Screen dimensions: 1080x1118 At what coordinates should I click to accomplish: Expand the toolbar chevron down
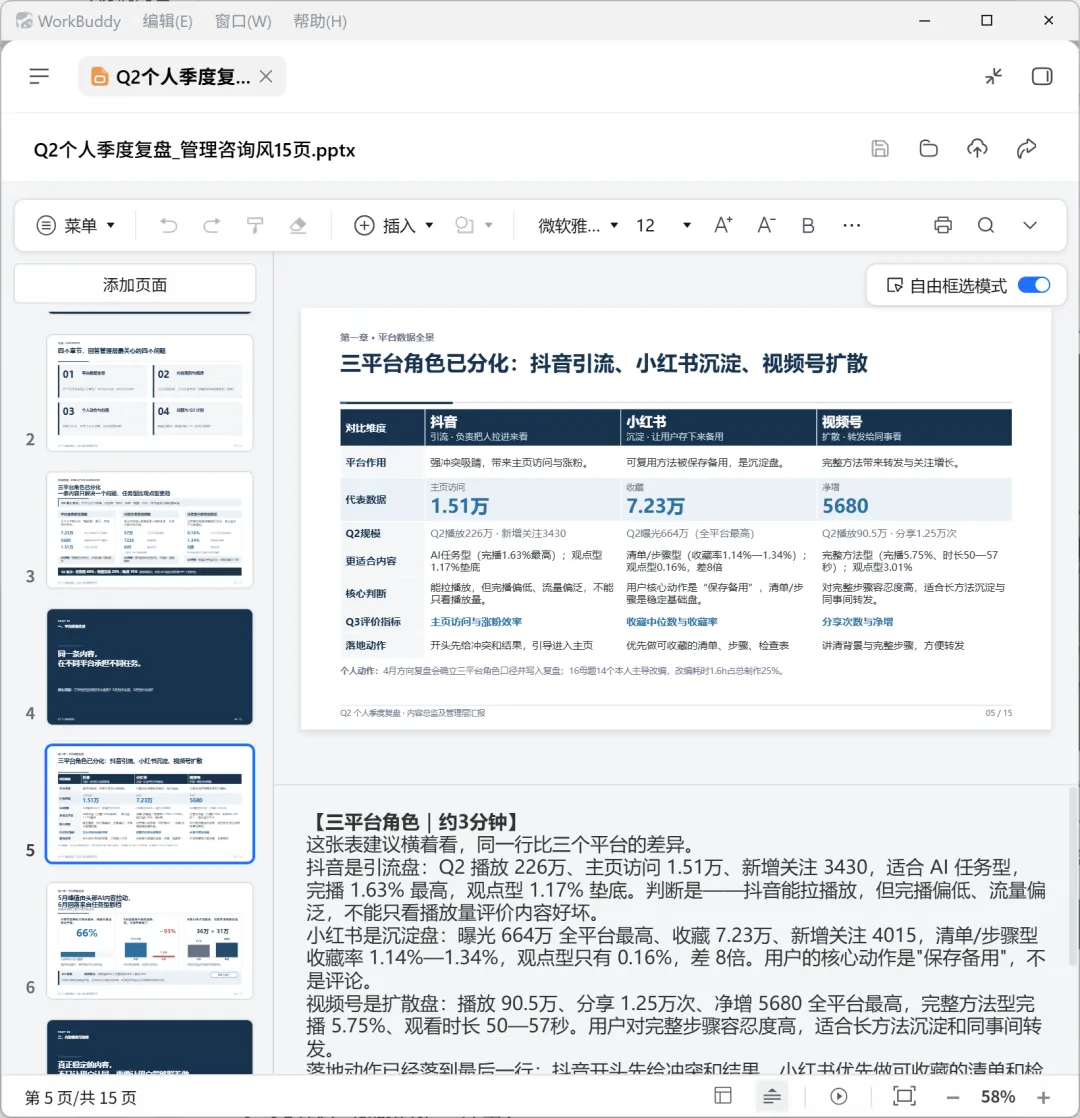[1029, 225]
